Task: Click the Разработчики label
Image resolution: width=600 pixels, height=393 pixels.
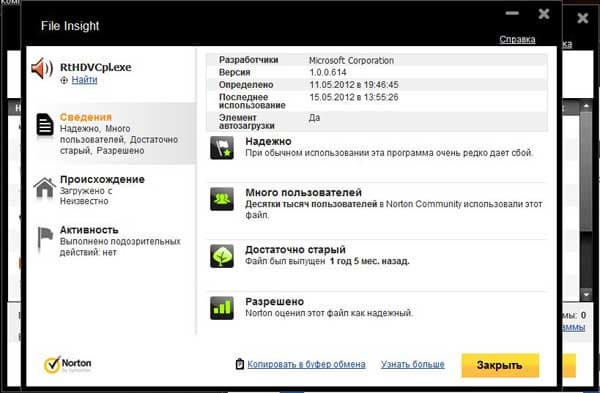Action: (249, 60)
